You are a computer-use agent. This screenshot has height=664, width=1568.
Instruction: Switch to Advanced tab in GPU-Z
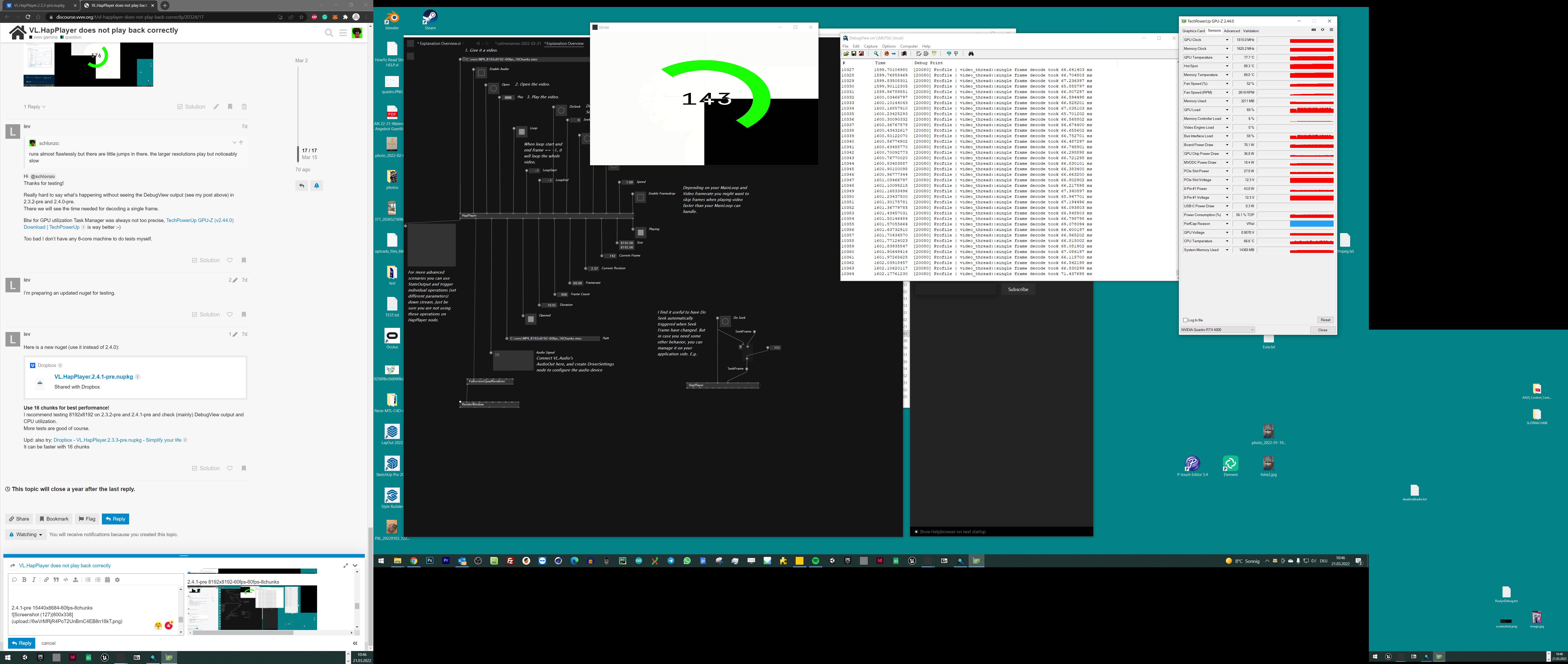point(1231,31)
